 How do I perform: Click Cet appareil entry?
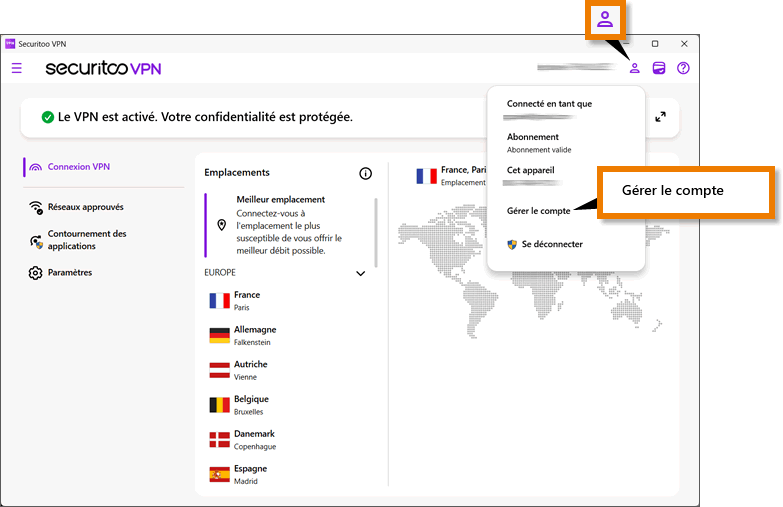(x=530, y=170)
